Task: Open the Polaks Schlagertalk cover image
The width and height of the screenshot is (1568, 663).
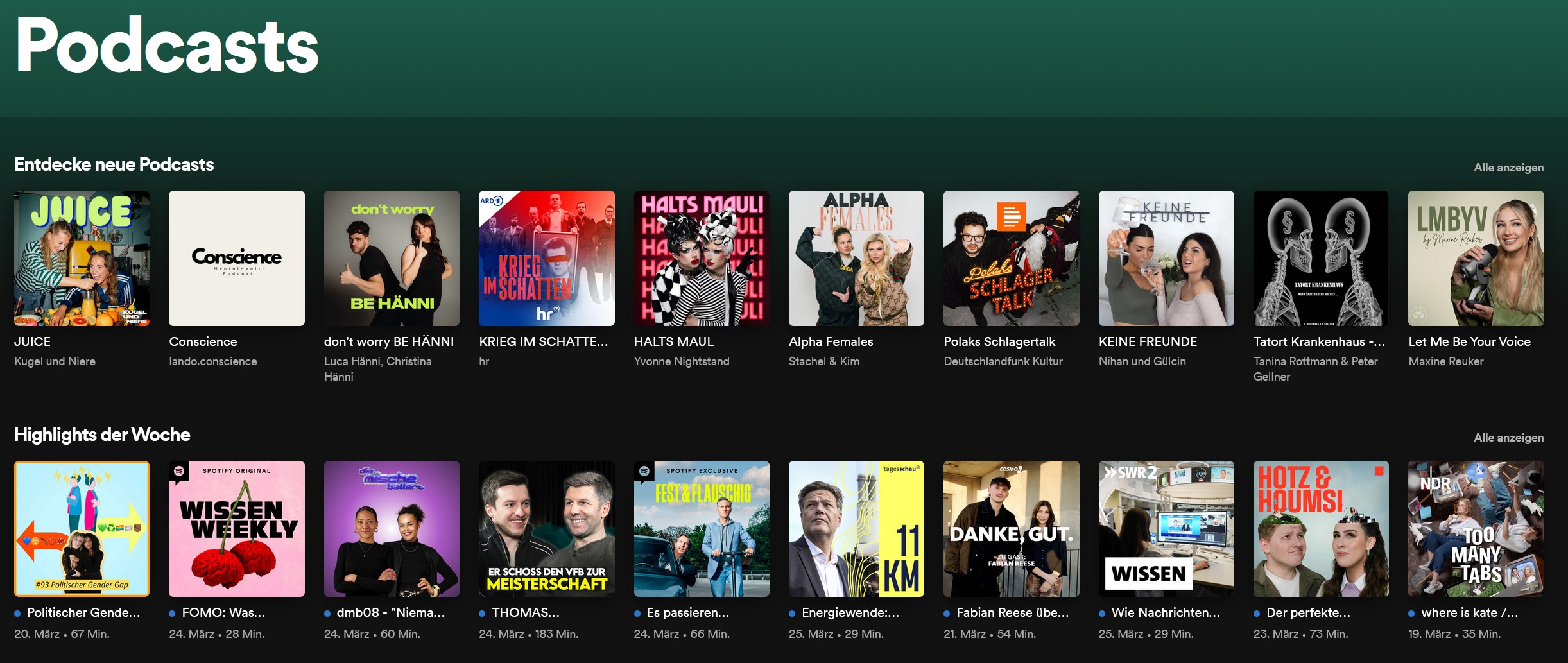Action: coord(1012,258)
